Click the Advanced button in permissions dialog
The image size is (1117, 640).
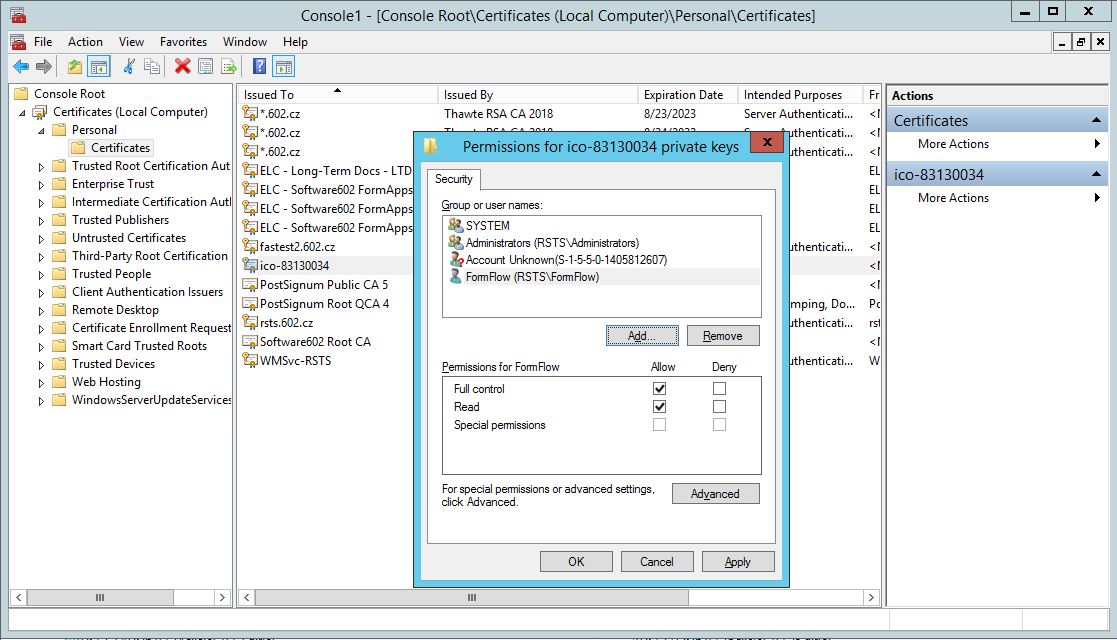pos(715,494)
